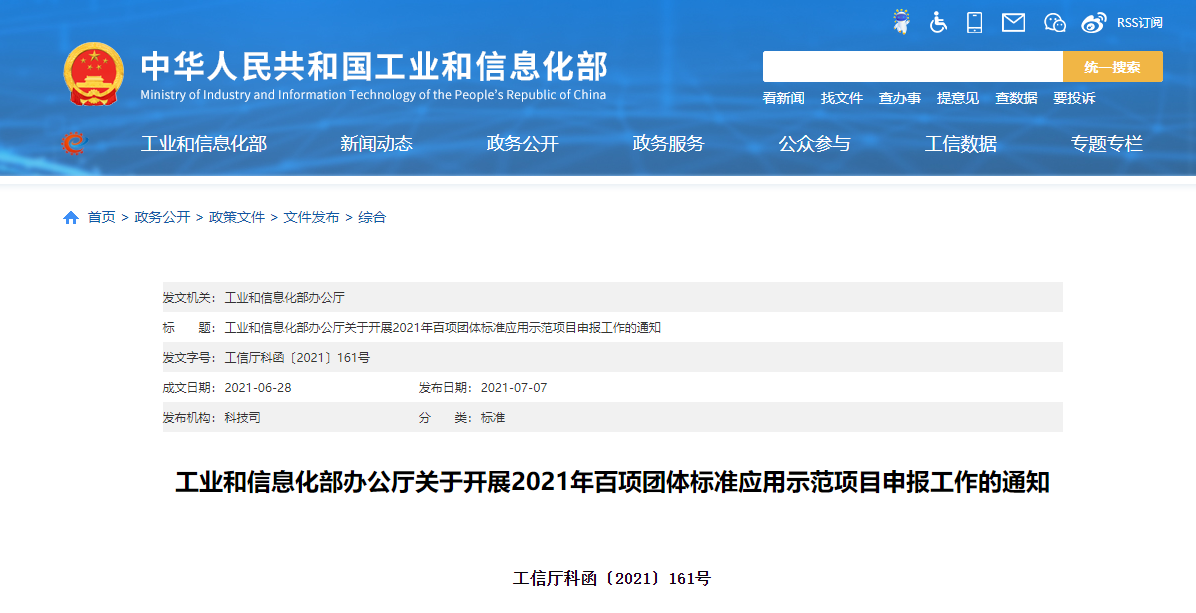The width and height of the screenshot is (1196, 613).
Task: Click the WeChat icon in header
Action: pyautogui.click(x=1054, y=22)
